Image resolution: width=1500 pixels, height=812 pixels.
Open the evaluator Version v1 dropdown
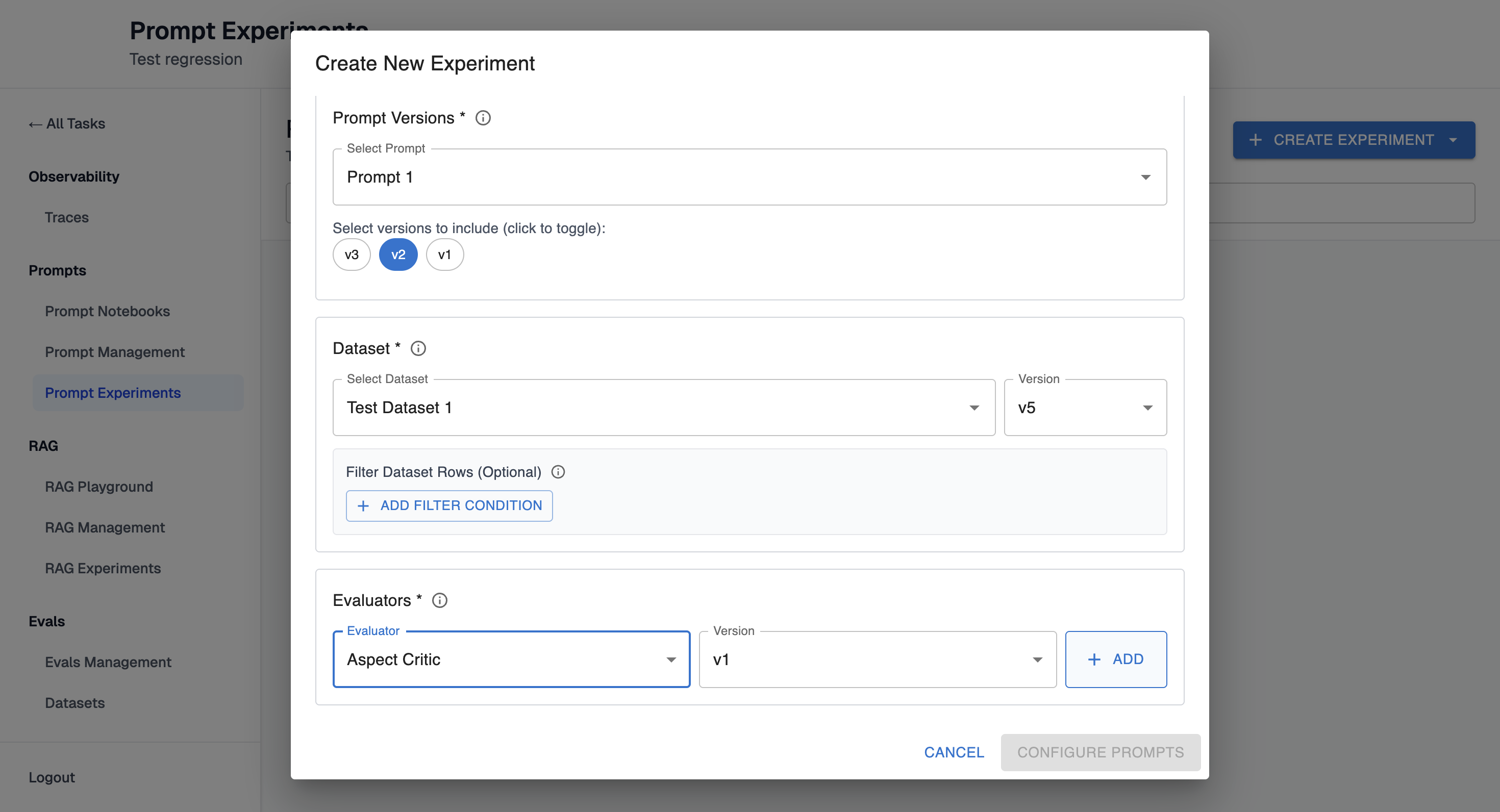pos(877,659)
